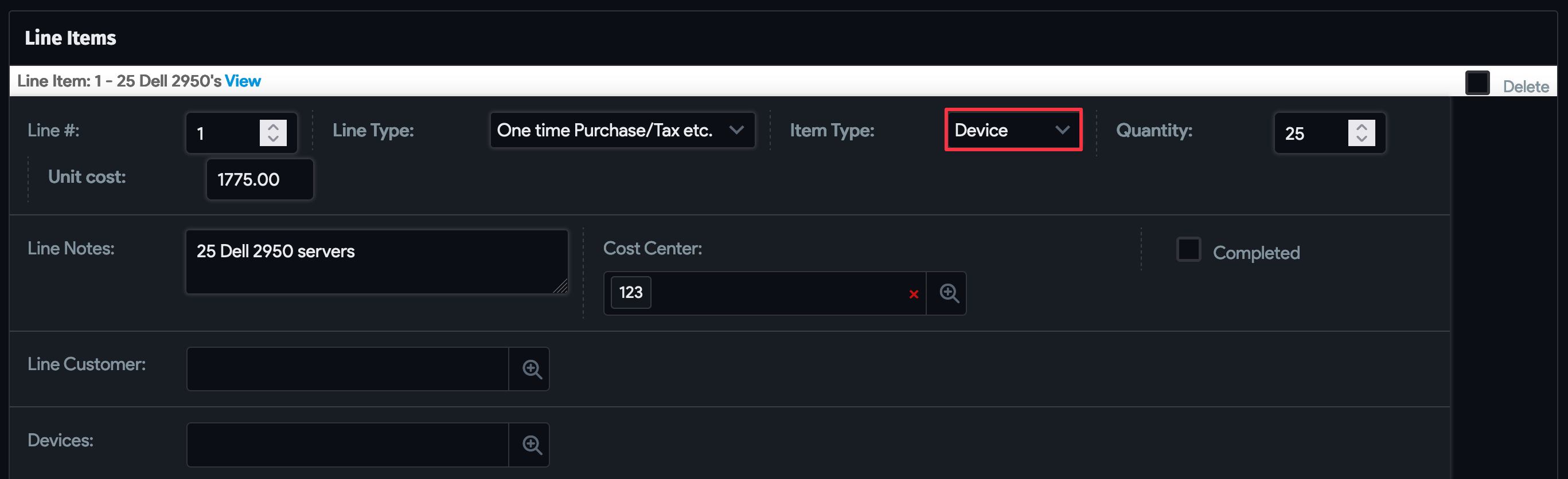Open the Line Customer lookup magnifier
Viewport: 1568px width, 479px height.
529,369
